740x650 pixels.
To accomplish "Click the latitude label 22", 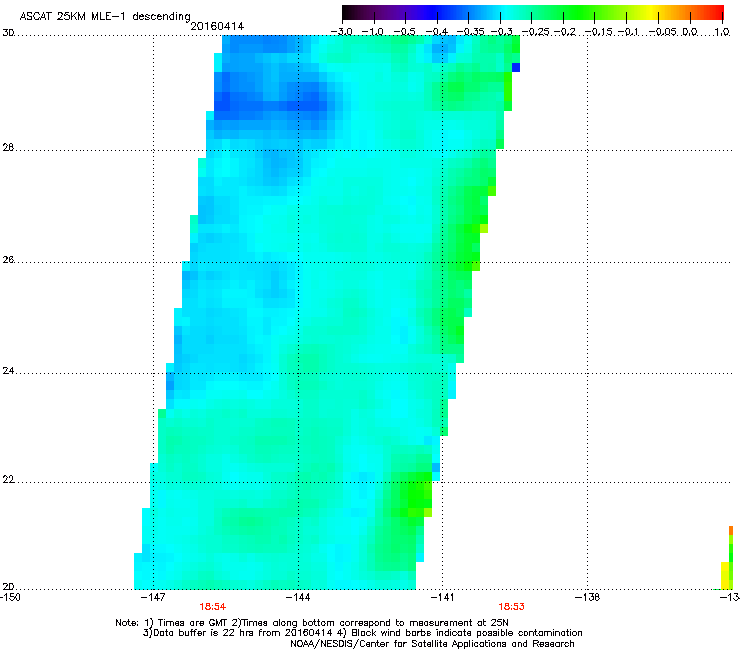I will (8, 479).
